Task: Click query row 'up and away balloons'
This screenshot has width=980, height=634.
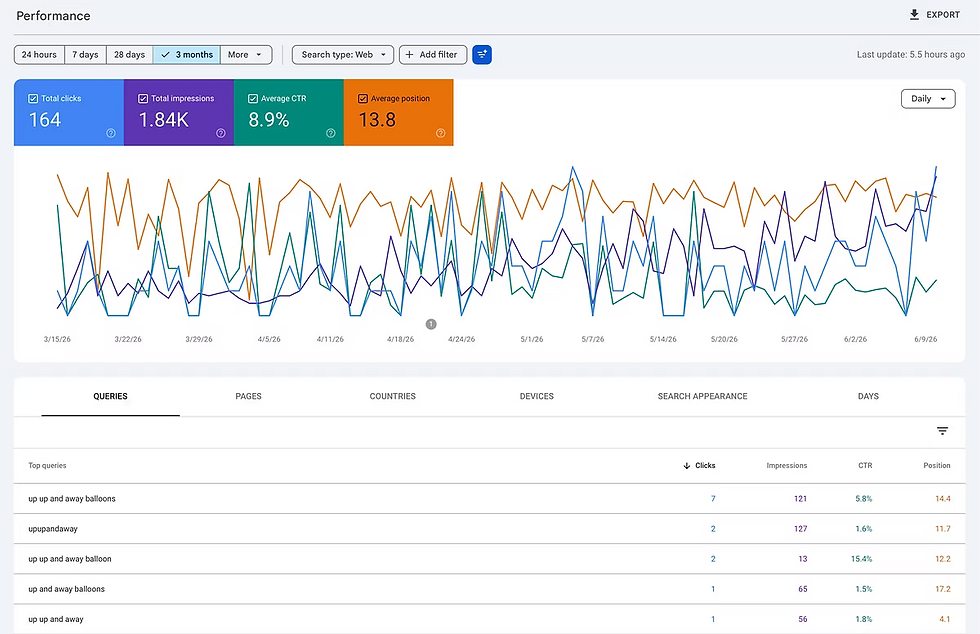Action: [489, 588]
